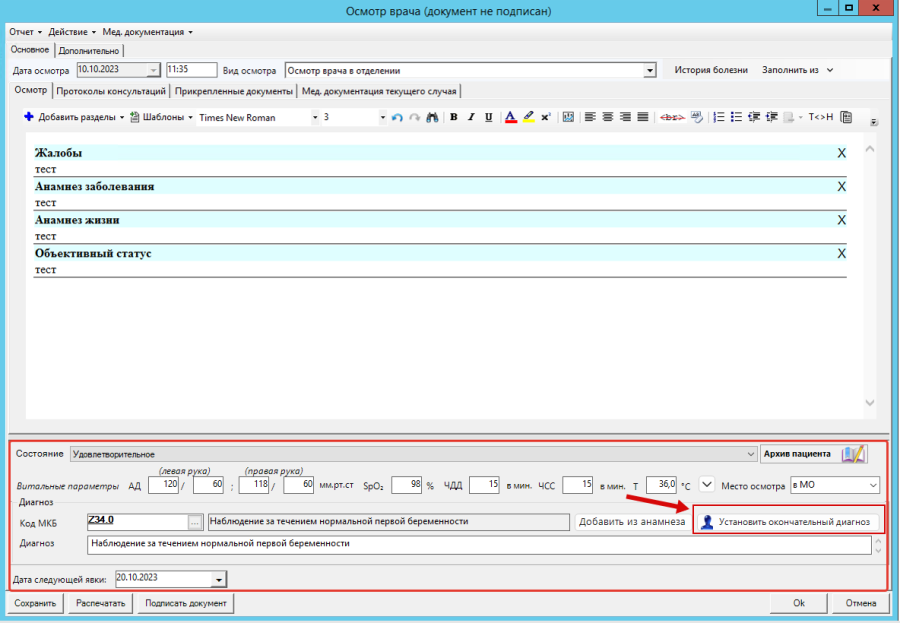
Task: Align text left
Action: tap(590, 117)
